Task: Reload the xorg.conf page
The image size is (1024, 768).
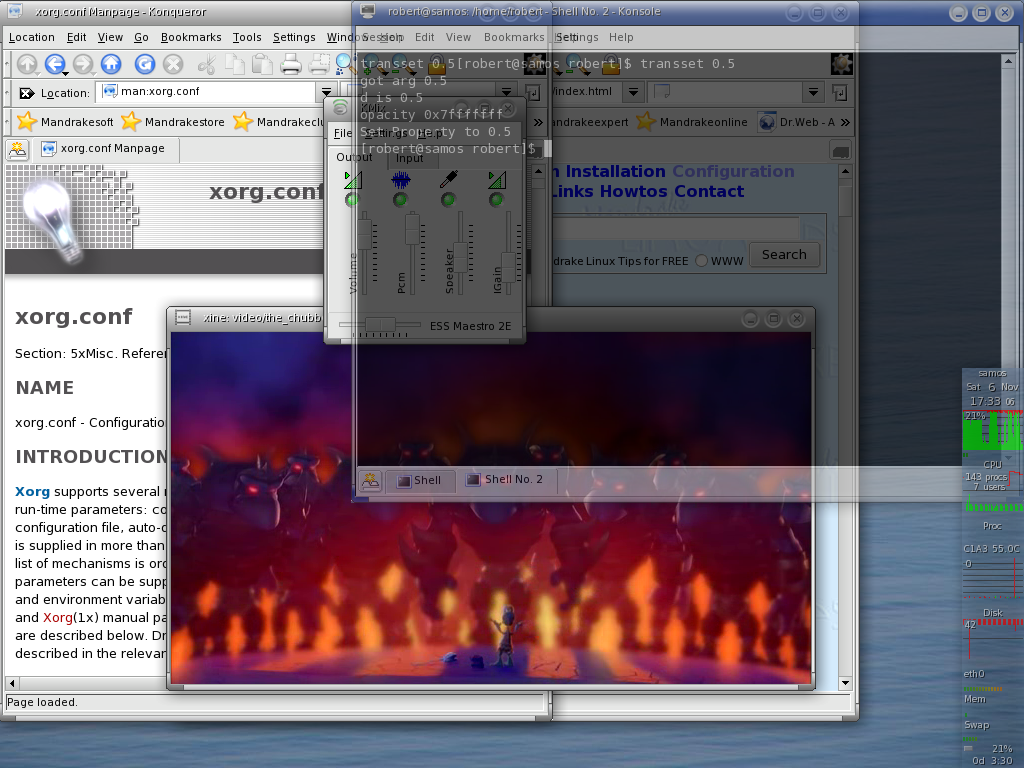Action: [144, 64]
